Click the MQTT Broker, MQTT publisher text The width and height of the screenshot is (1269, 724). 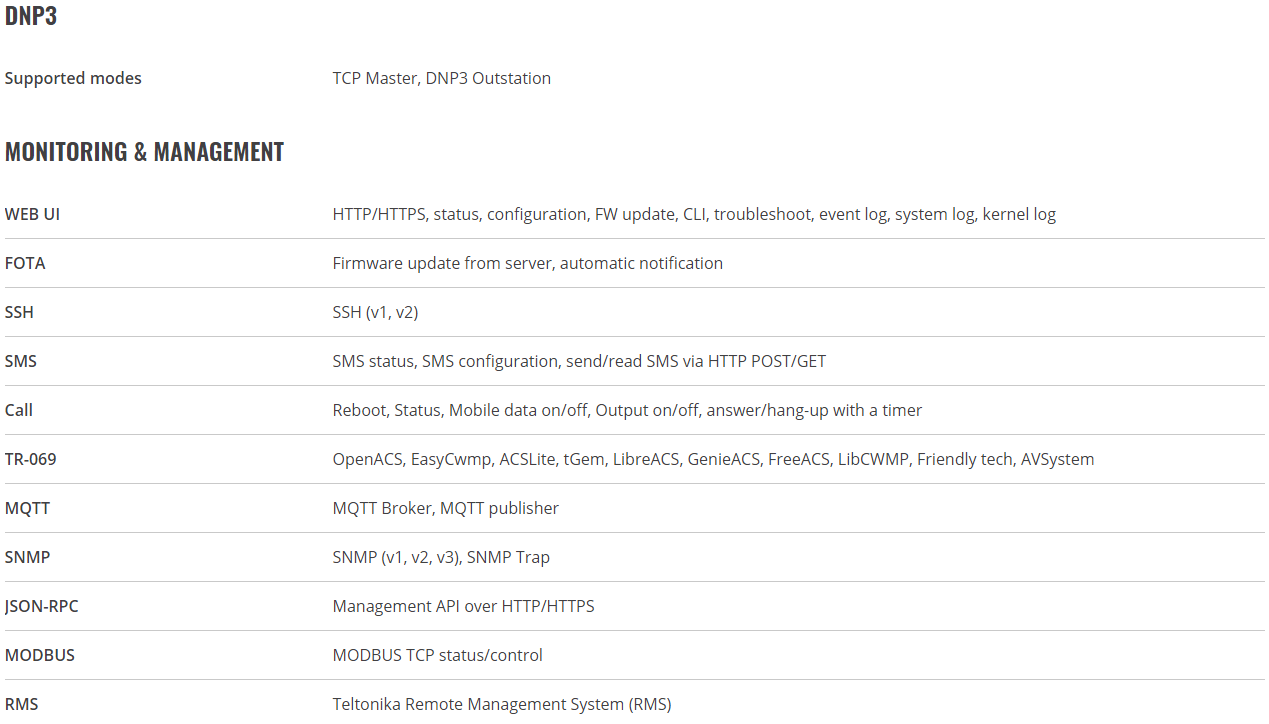tap(446, 508)
